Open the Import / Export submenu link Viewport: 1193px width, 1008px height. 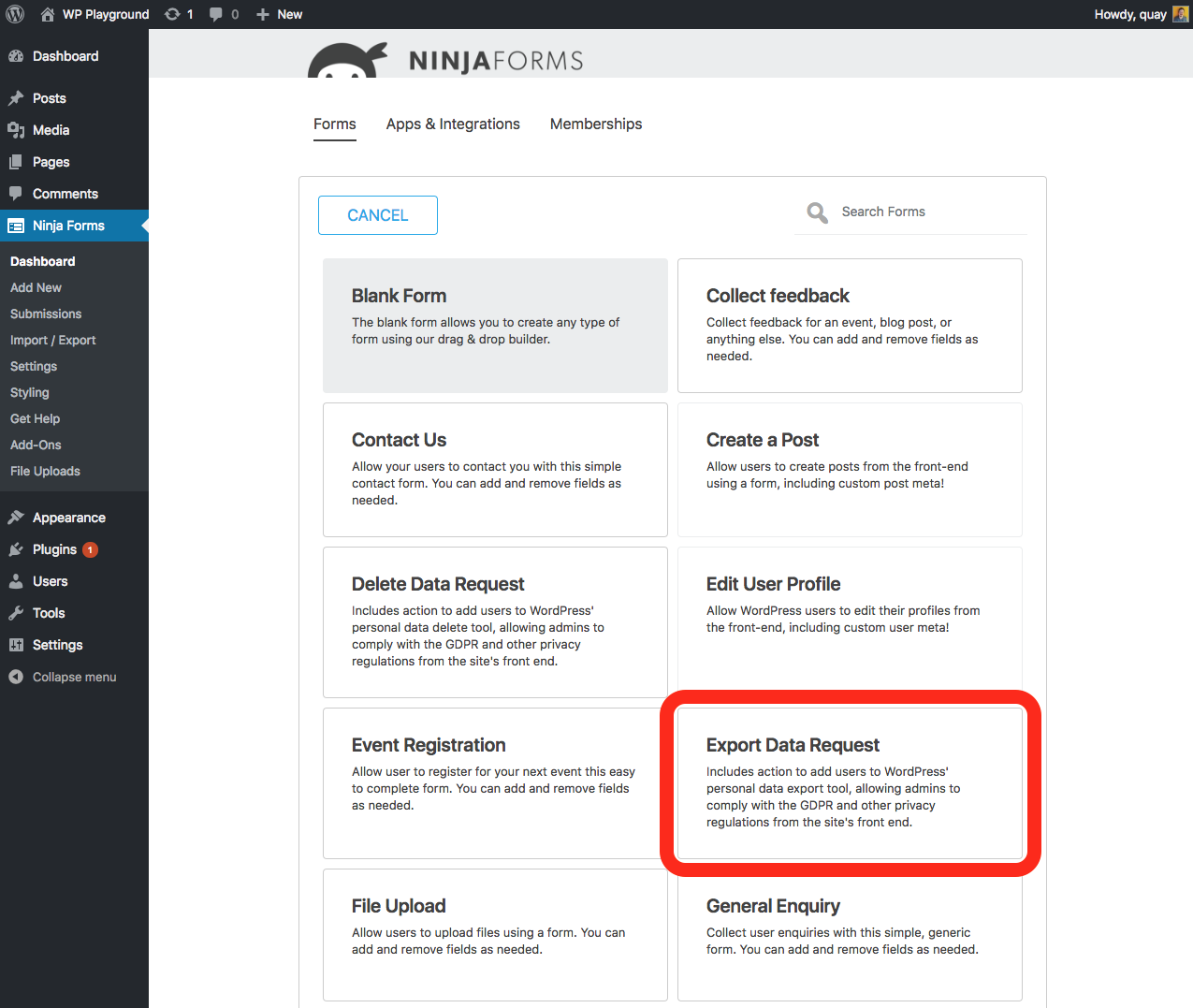pos(53,340)
